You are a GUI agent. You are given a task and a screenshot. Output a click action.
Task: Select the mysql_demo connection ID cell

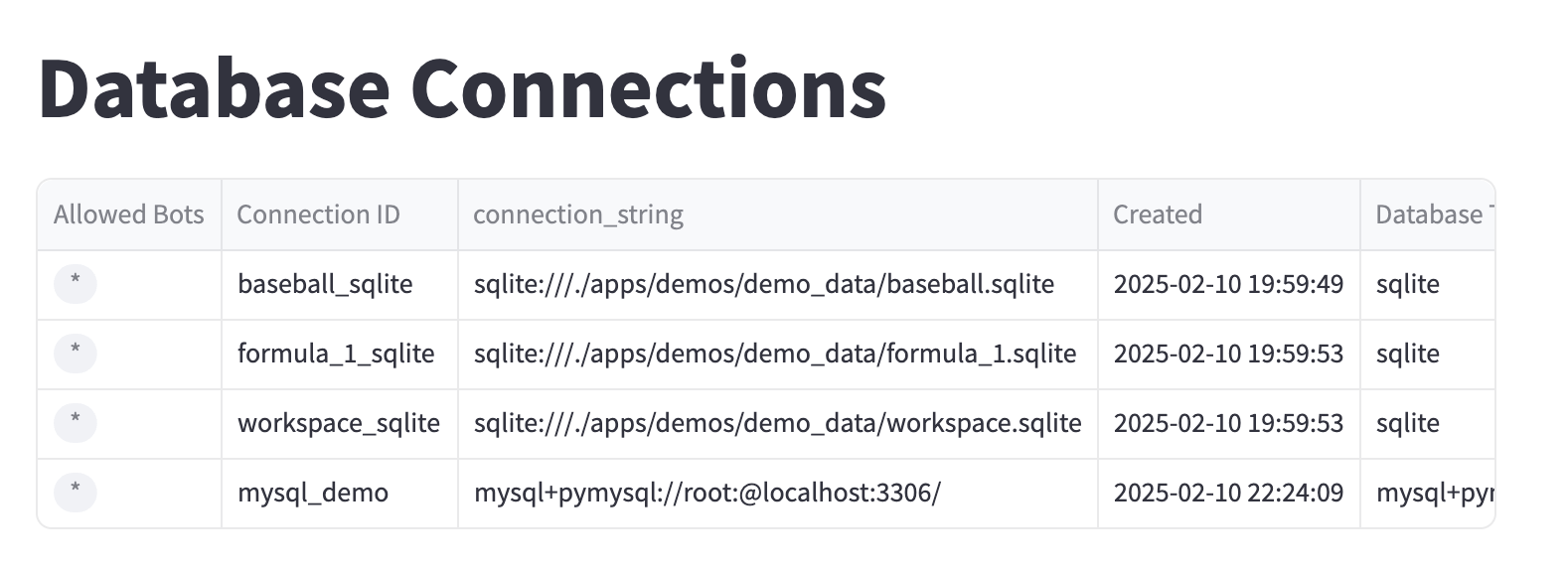click(x=340, y=494)
